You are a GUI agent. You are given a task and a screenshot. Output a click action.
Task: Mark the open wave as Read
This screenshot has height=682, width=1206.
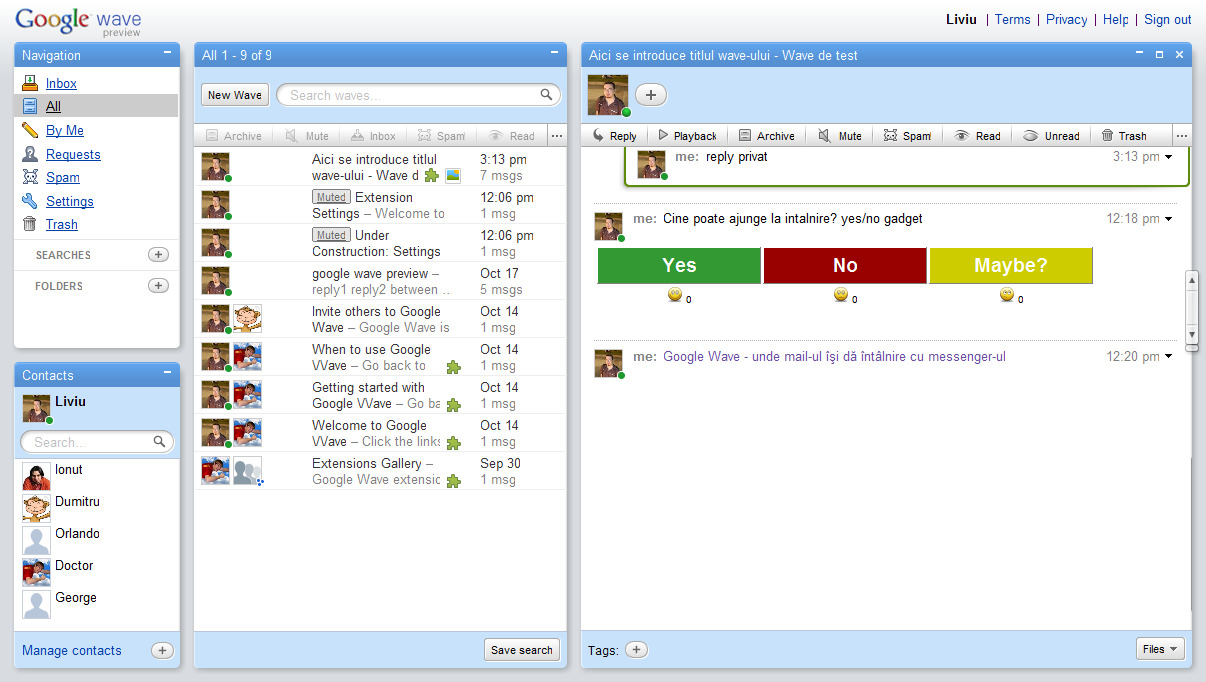pyautogui.click(x=977, y=136)
